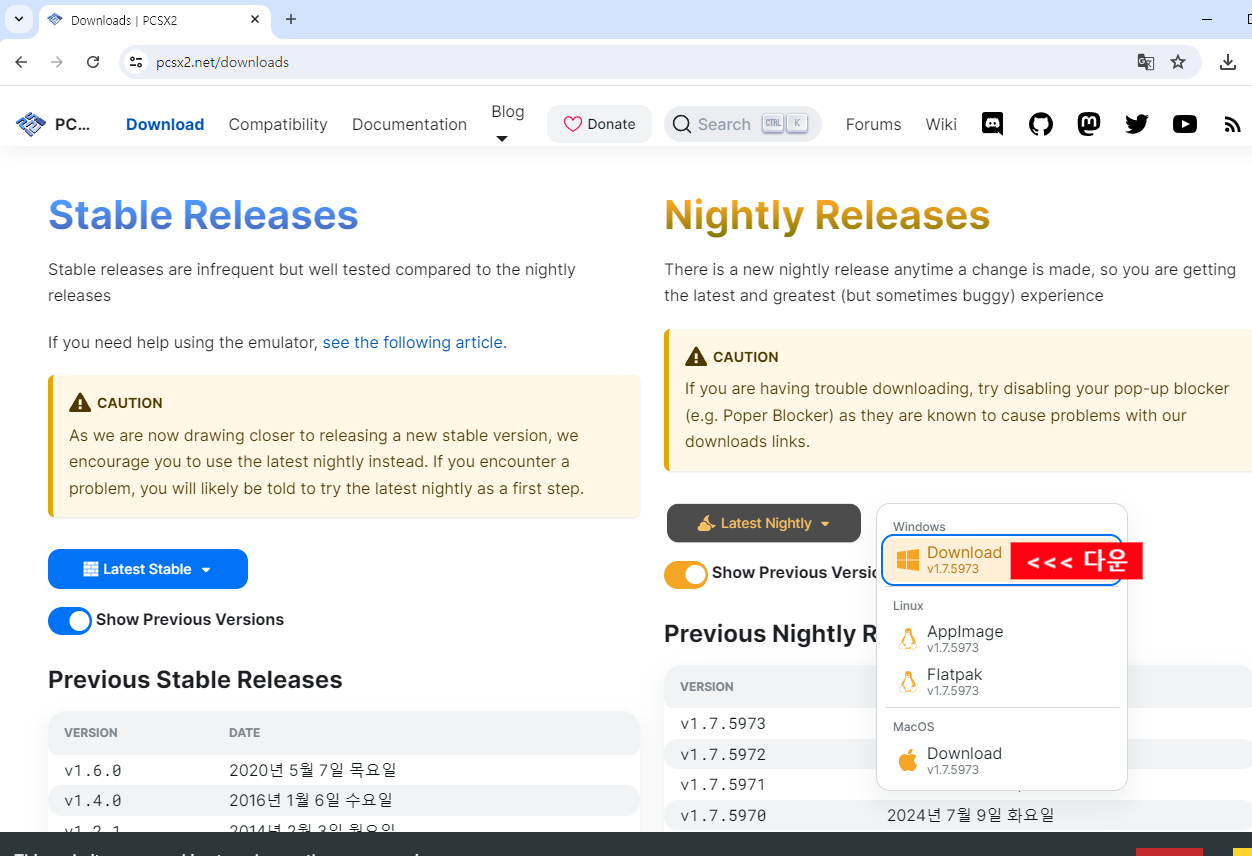Viewport: 1252px width, 856px height.
Task: Click the Search input box
Action: pyautogui.click(x=743, y=124)
